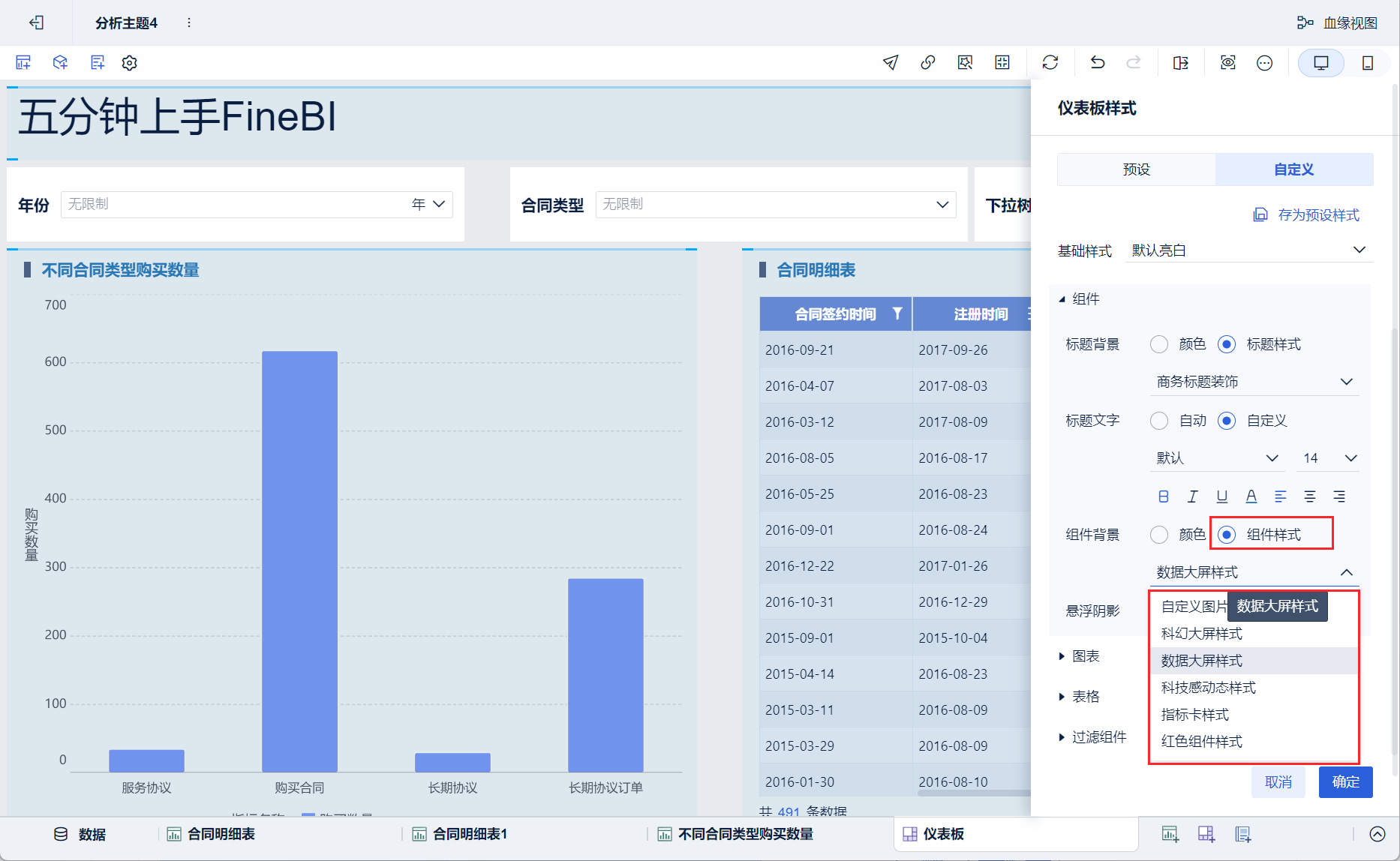Click the 购买合同 bar in the chart
The width and height of the screenshot is (1400, 861).
299,562
